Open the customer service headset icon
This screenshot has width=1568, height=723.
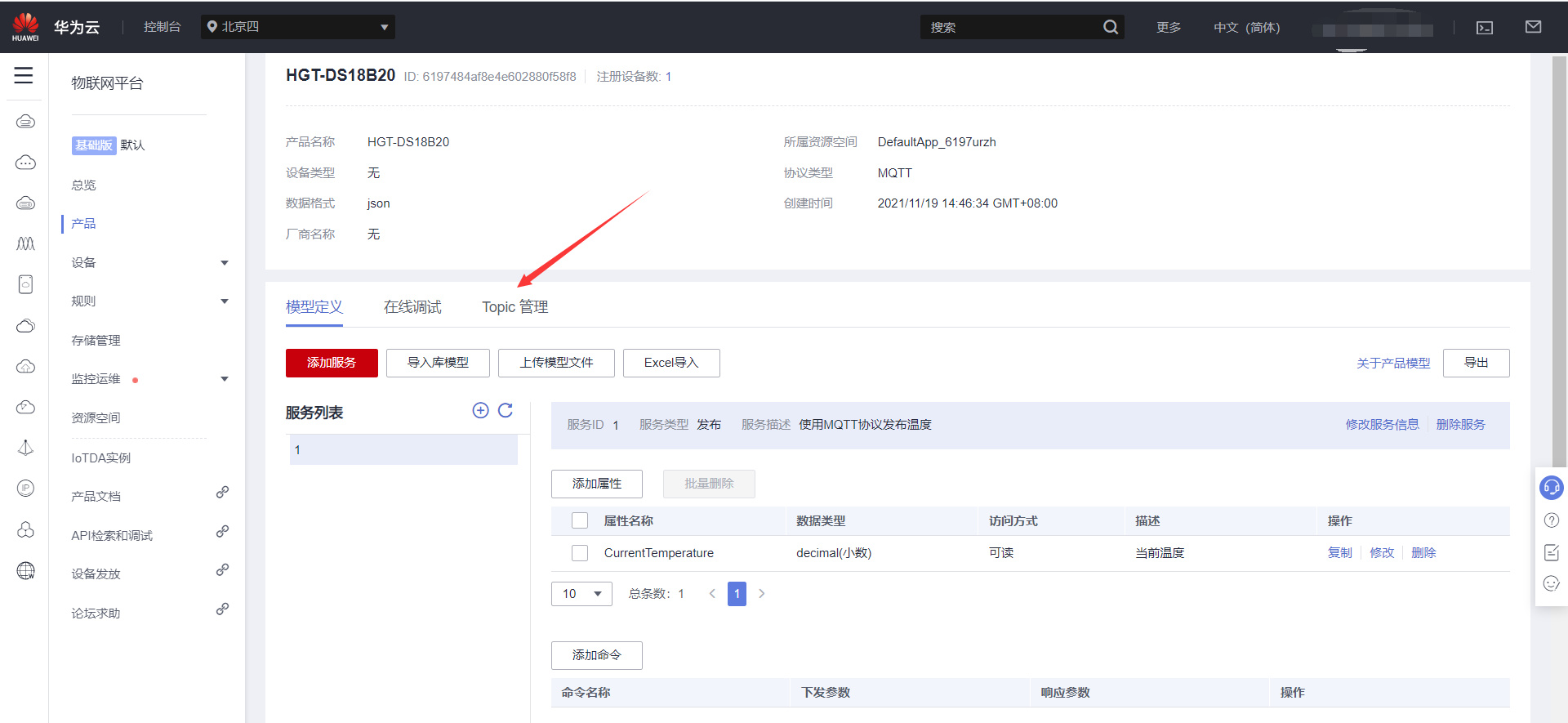(x=1551, y=488)
